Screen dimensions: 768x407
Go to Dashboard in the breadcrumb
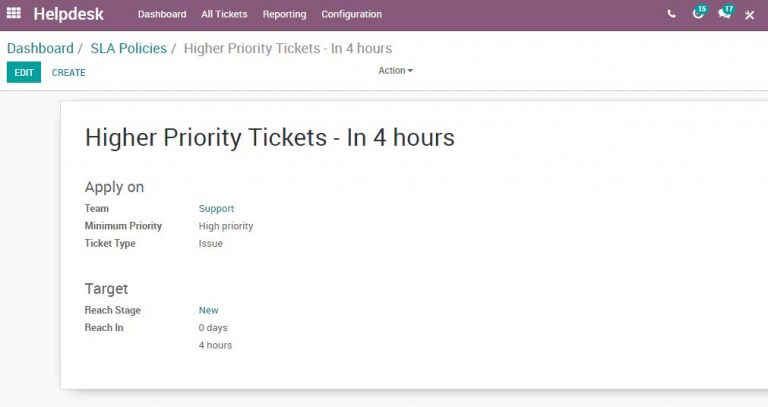coord(40,48)
